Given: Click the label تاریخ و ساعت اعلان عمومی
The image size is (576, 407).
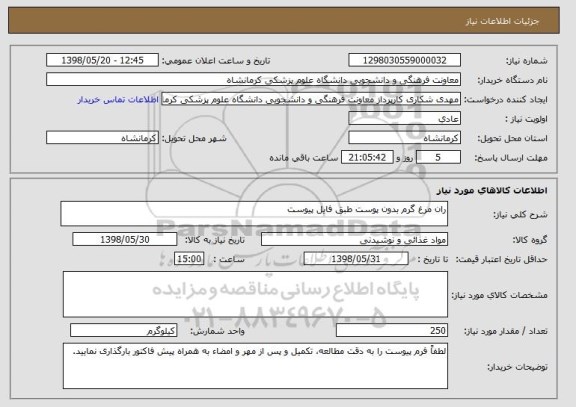Looking at the screenshot, I should pos(216,61).
